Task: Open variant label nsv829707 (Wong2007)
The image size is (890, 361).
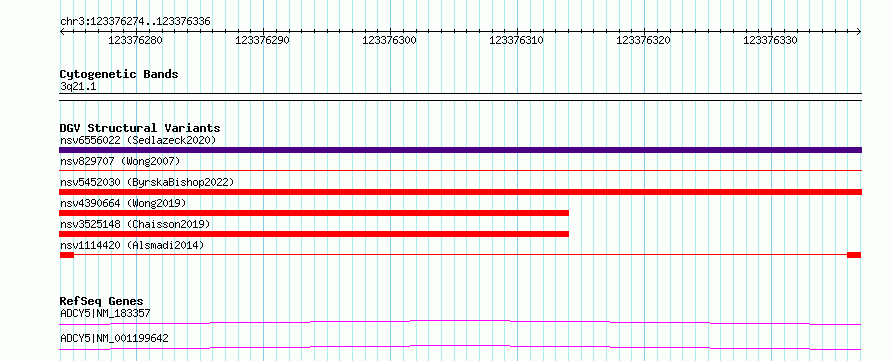Action: [x=120, y=161]
